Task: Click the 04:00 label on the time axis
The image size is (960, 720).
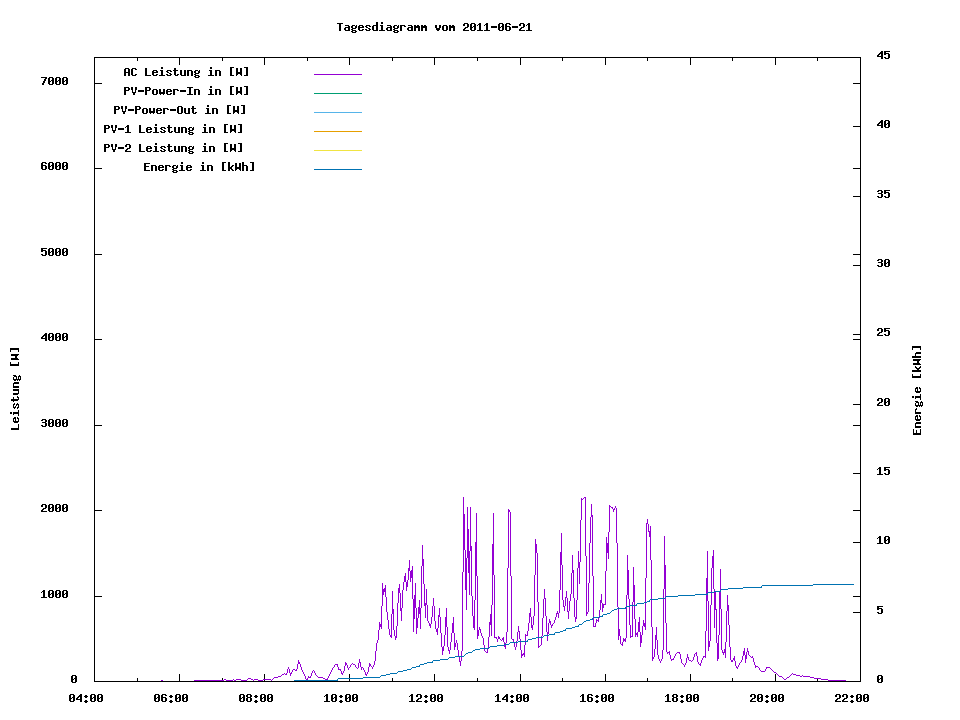Action: [x=86, y=698]
